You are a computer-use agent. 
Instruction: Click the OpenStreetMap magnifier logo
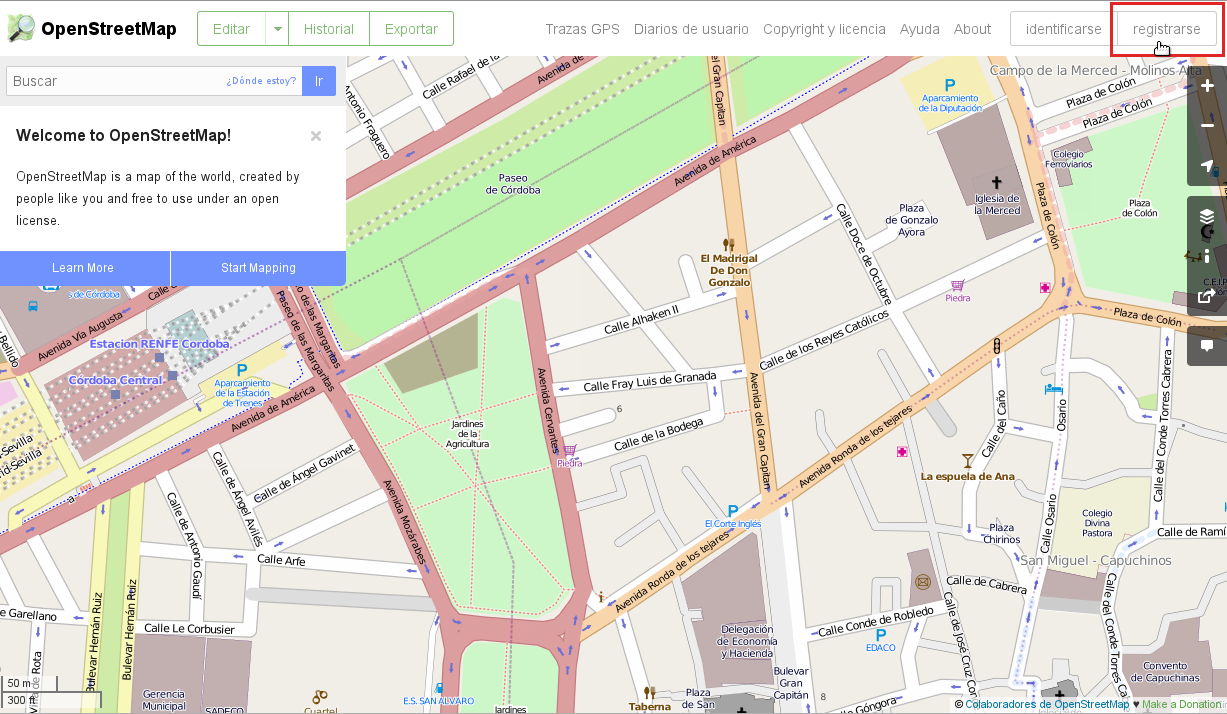20,29
